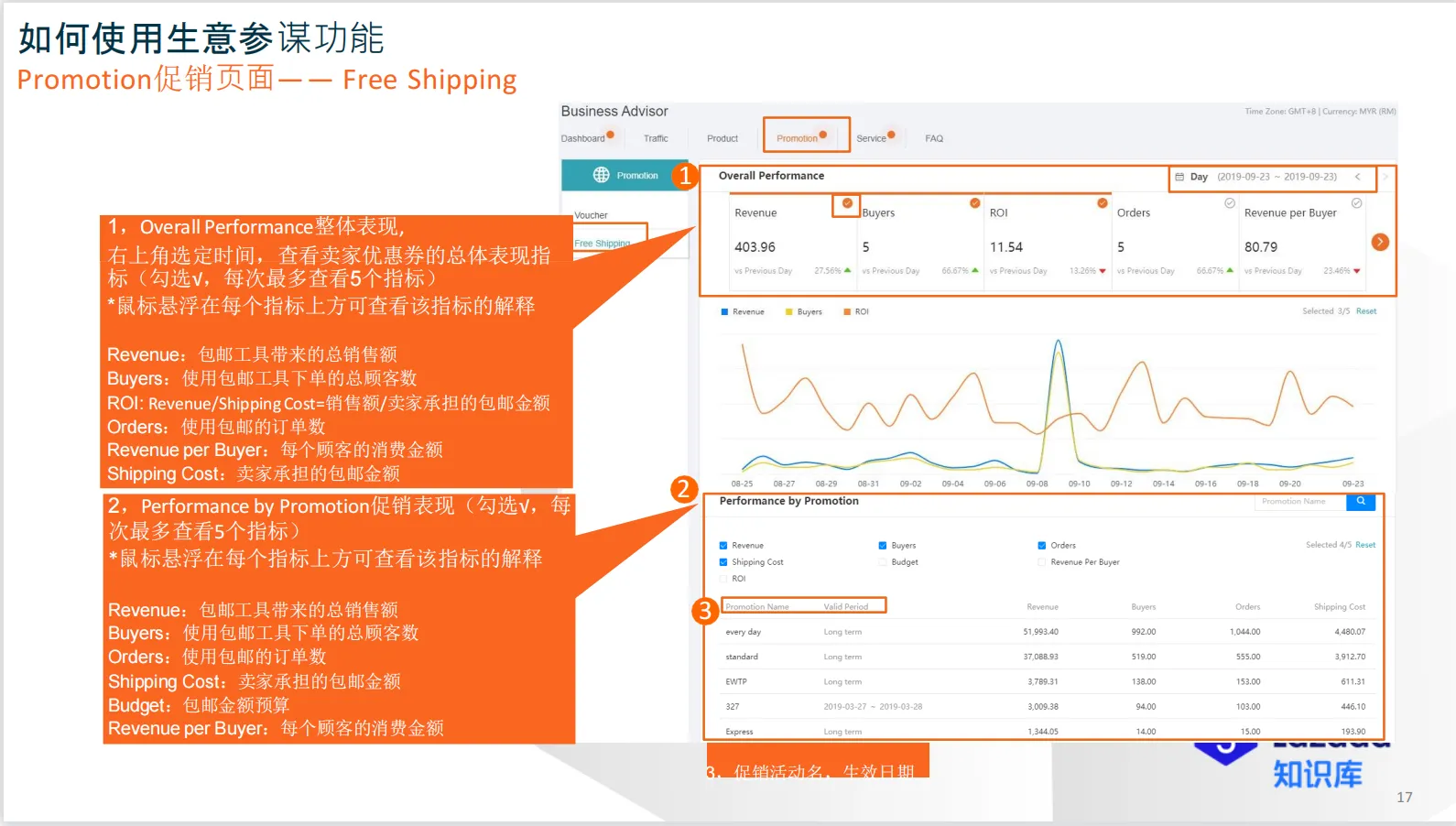Click the revenue value 51,993.40
The image size is (1456, 826).
click(x=1040, y=632)
